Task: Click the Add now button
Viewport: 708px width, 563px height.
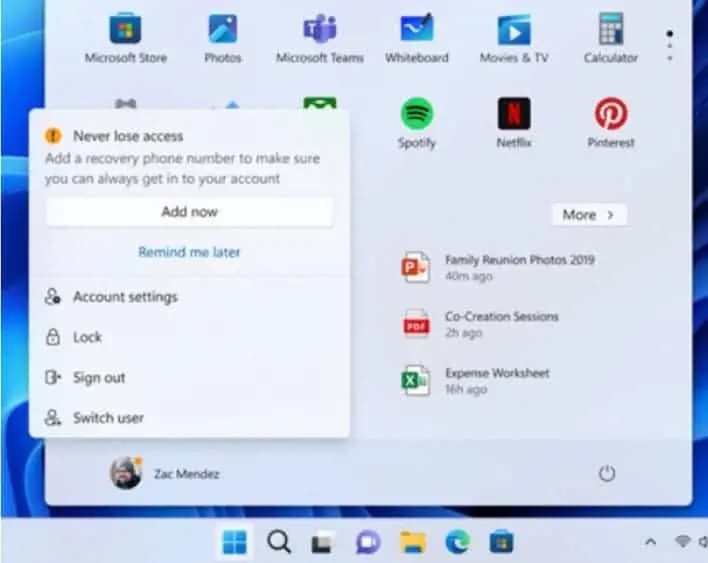Action: pyautogui.click(x=190, y=212)
